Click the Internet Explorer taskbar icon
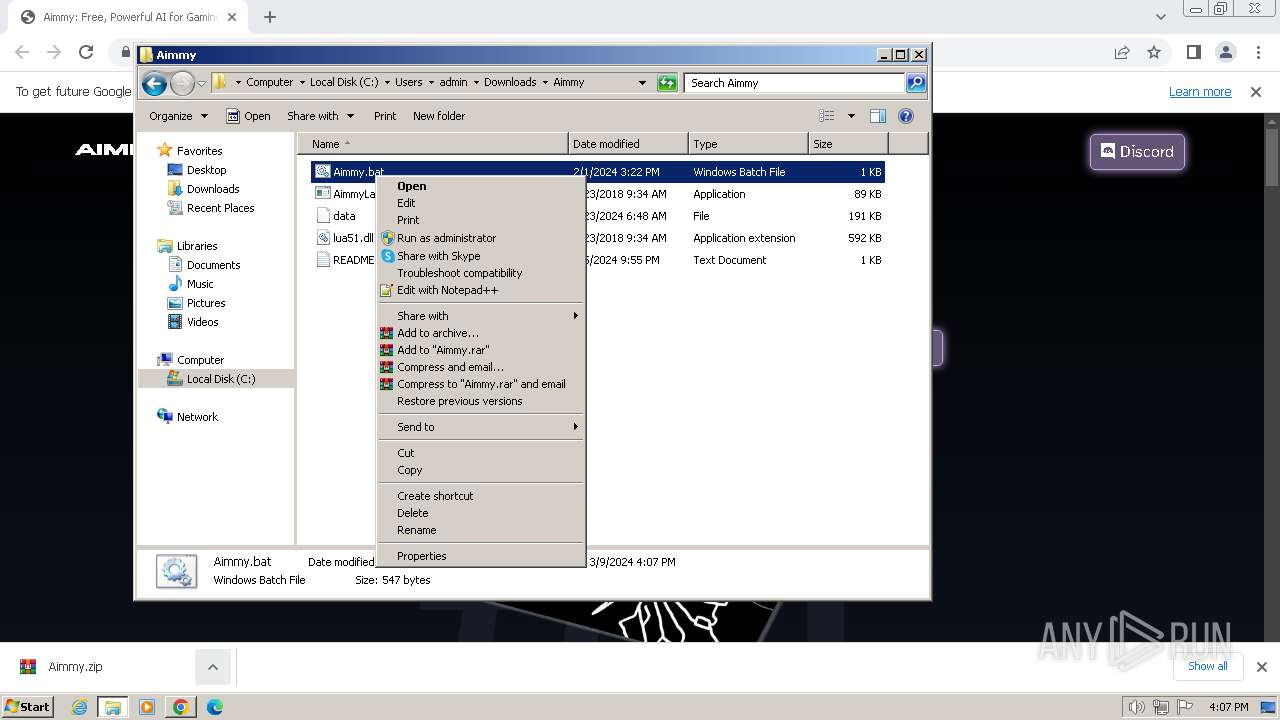 point(80,707)
